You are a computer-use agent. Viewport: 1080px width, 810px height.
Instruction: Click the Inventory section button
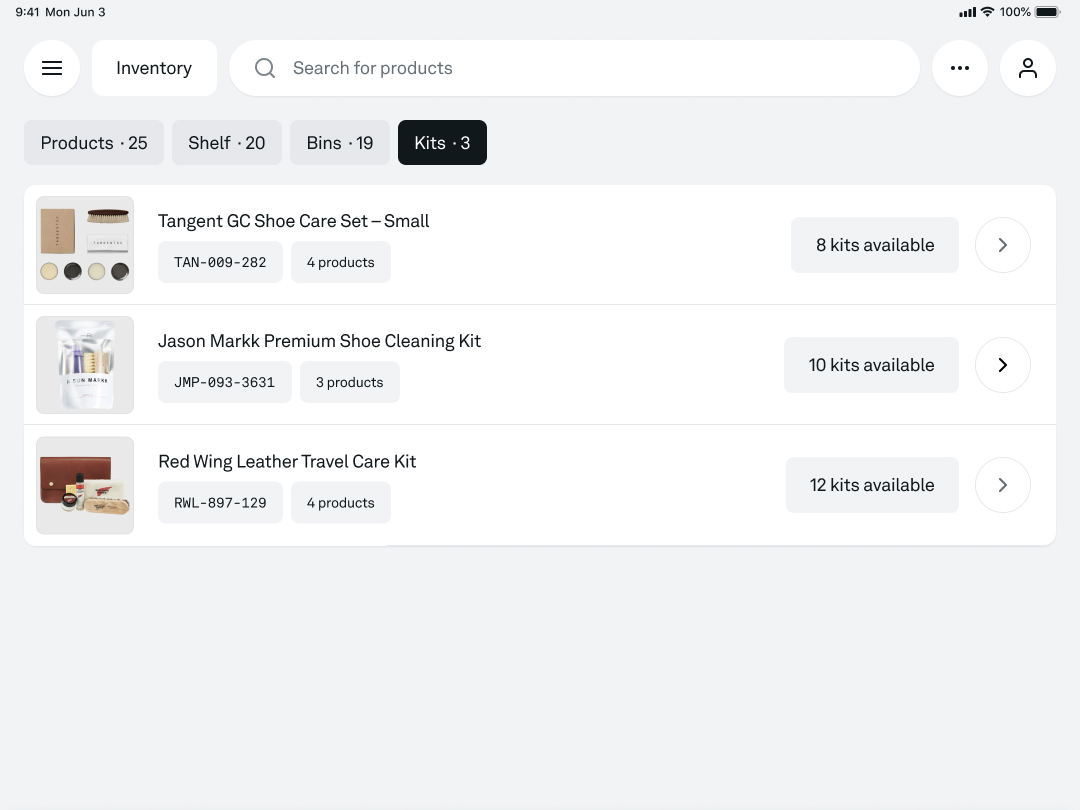tap(154, 68)
